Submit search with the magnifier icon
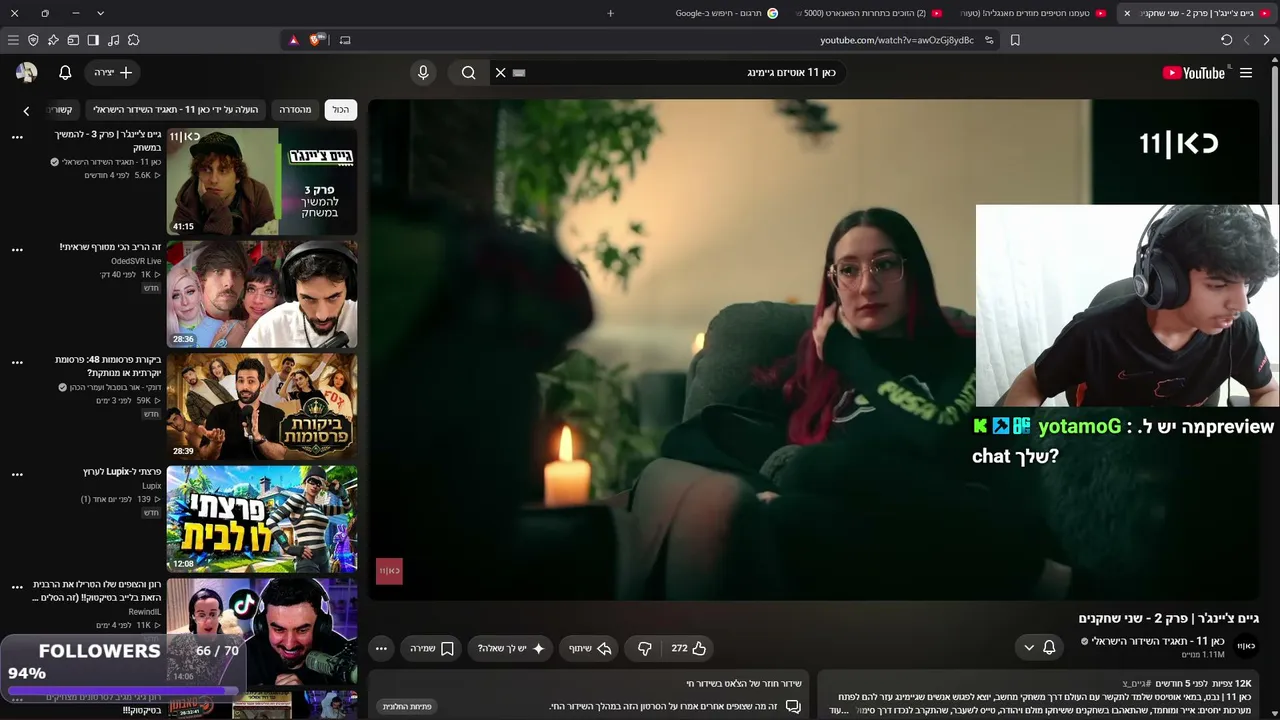The width and height of the screenshot is (1280, 720). click(468, 72)
